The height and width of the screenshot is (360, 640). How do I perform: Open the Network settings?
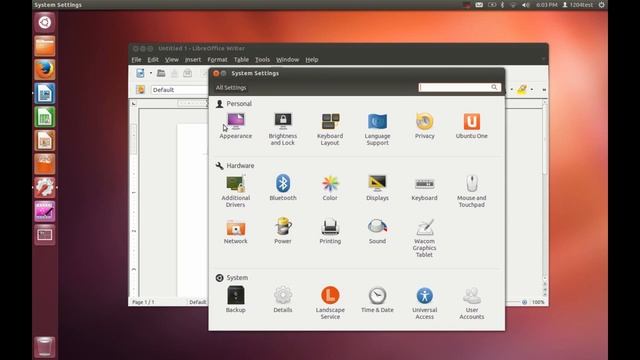tap(236, 231)
